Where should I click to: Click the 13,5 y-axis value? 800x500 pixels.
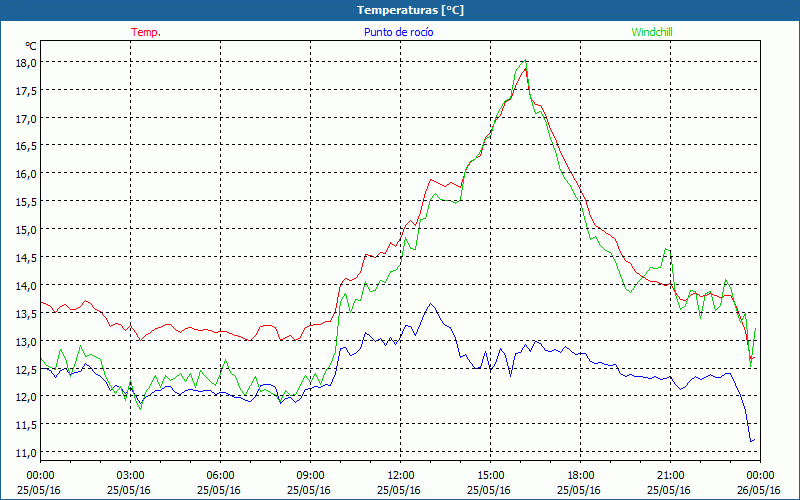(x=27, y=314)
